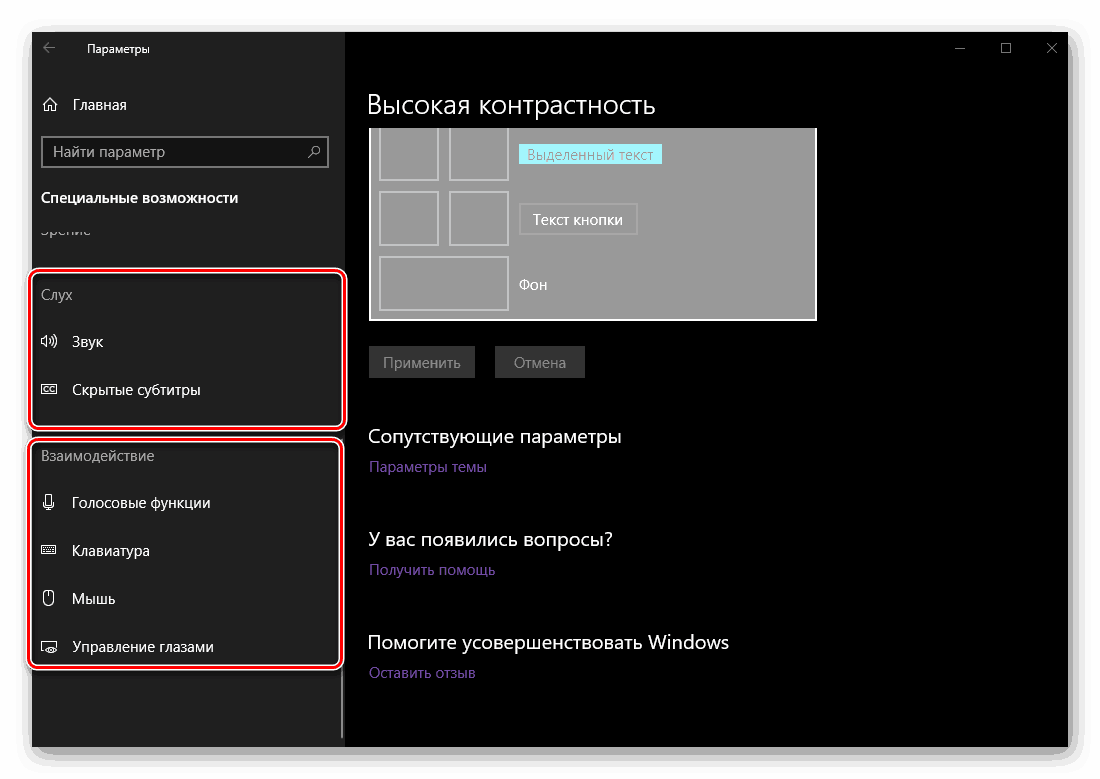1100x779 pixels.
Task: Click the Параметры window title
Action: coord(118,49)
